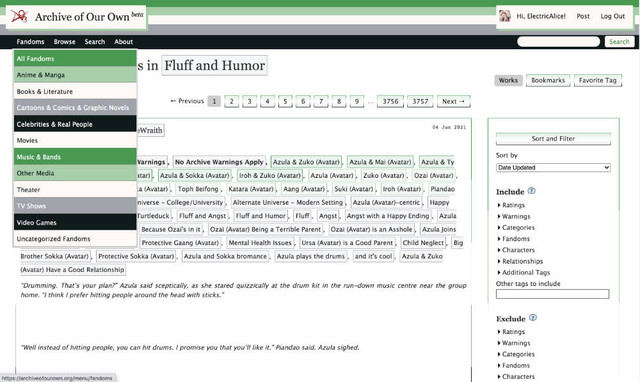640x382 pixels.
Task: Open the Mental Health Issues tag
Action: point(260,243)
